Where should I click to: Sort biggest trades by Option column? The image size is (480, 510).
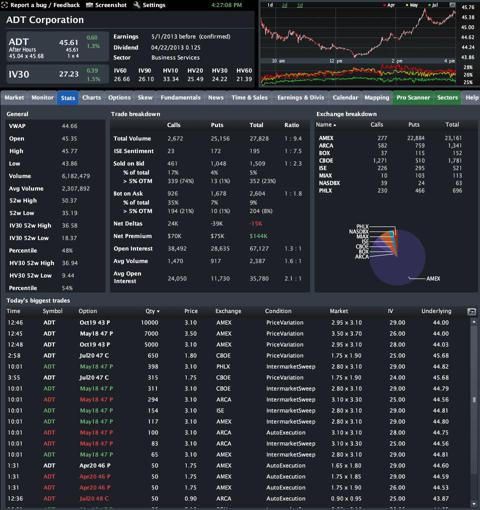(x=88, y=311)
